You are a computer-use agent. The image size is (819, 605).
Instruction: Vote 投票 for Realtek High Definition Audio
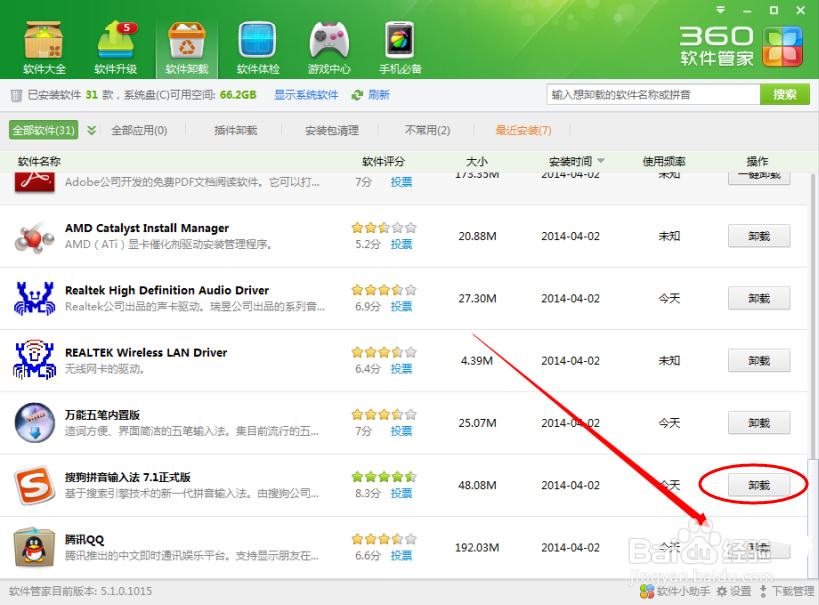click(x=401, y=306)
